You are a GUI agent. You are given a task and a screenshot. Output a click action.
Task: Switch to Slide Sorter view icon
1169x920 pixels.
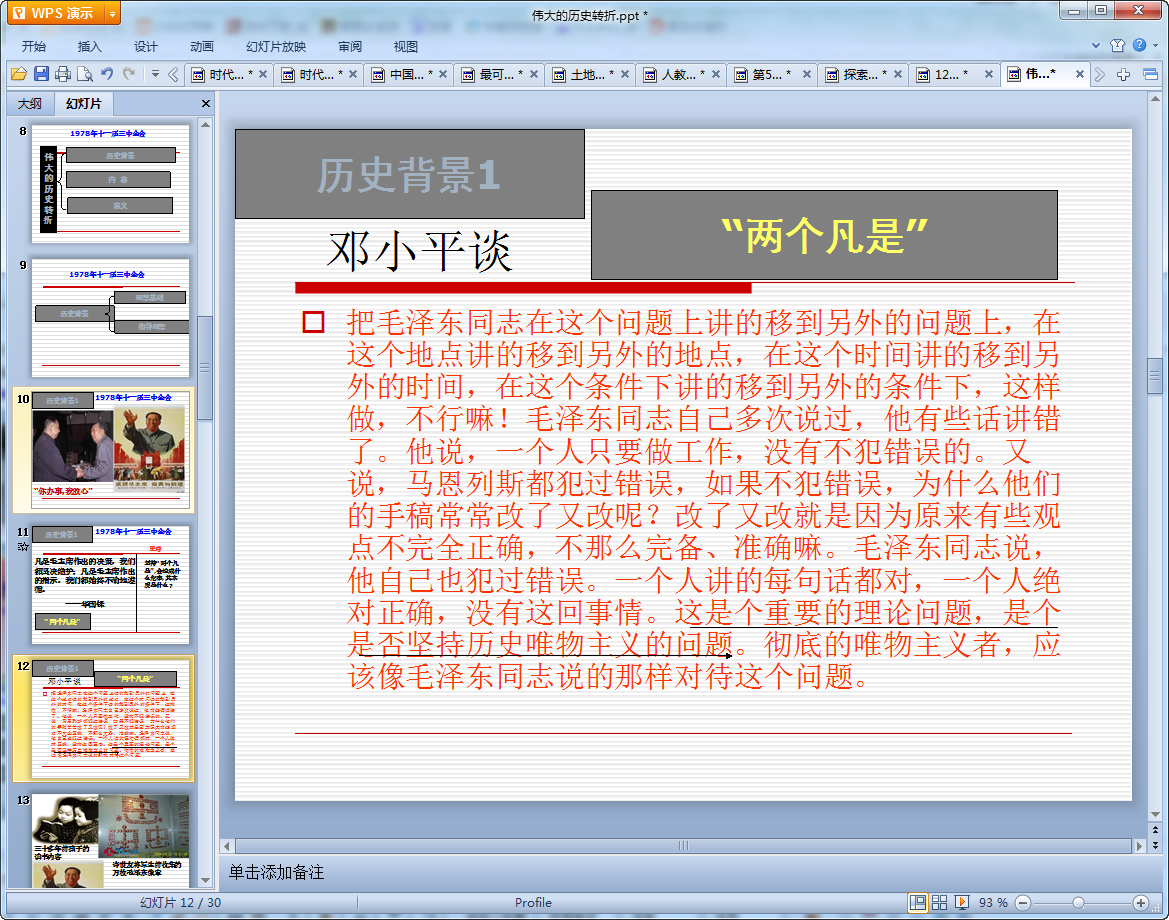point(939,903)
